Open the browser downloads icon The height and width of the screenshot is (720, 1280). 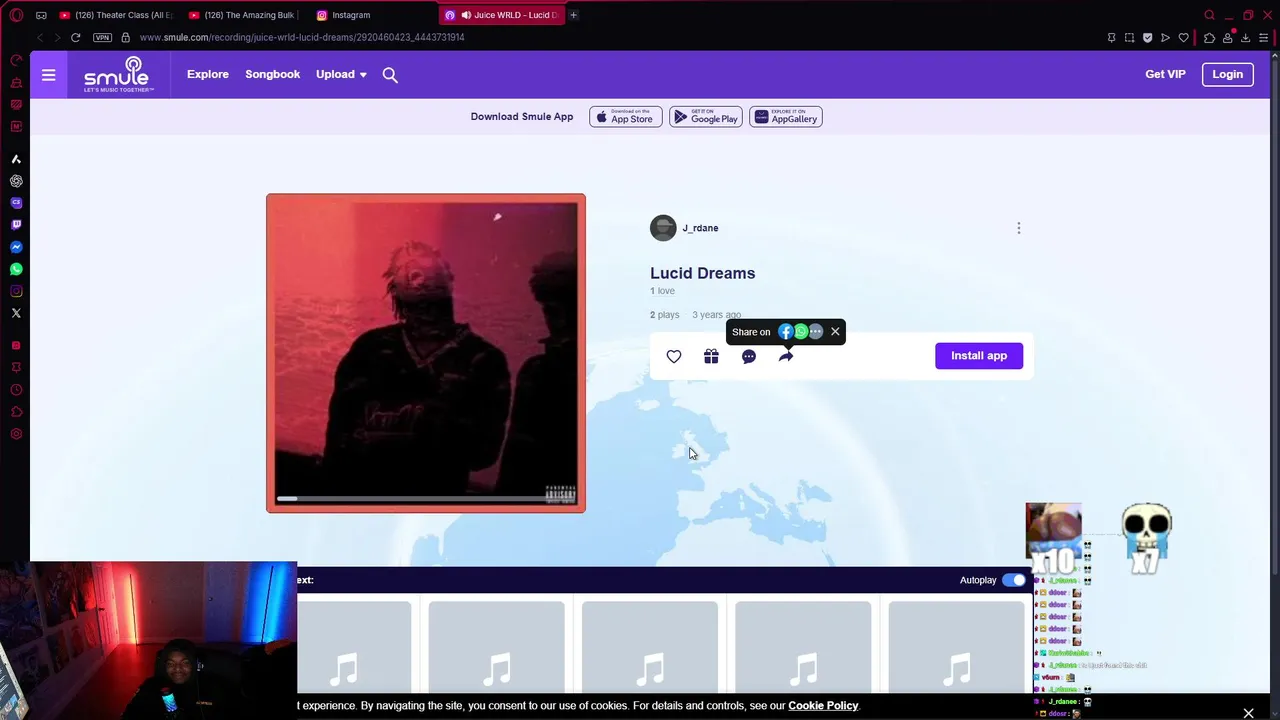(1245, 37)
